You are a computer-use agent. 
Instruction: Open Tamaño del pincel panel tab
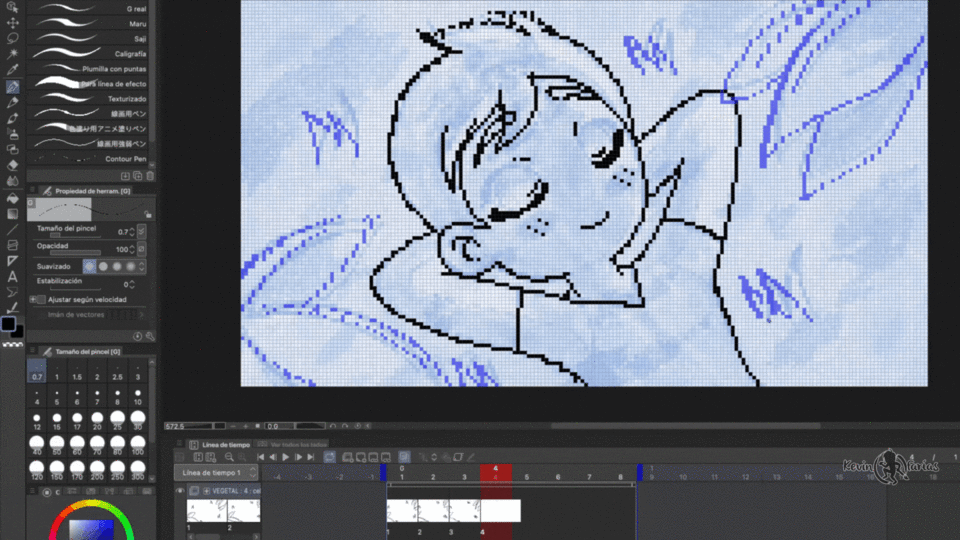(x=81, y=351)
